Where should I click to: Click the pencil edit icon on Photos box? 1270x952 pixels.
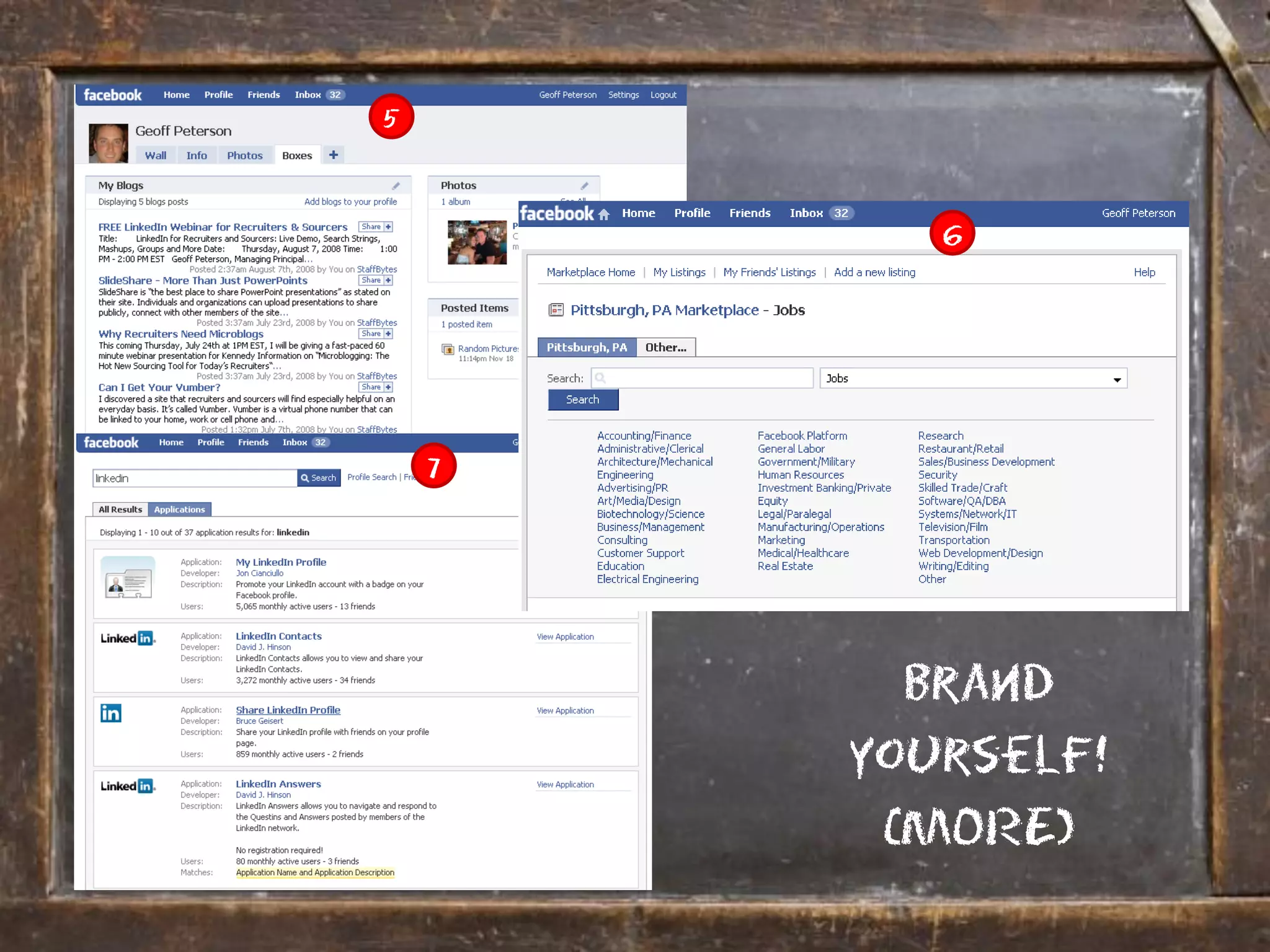click(x=584, y=186)
